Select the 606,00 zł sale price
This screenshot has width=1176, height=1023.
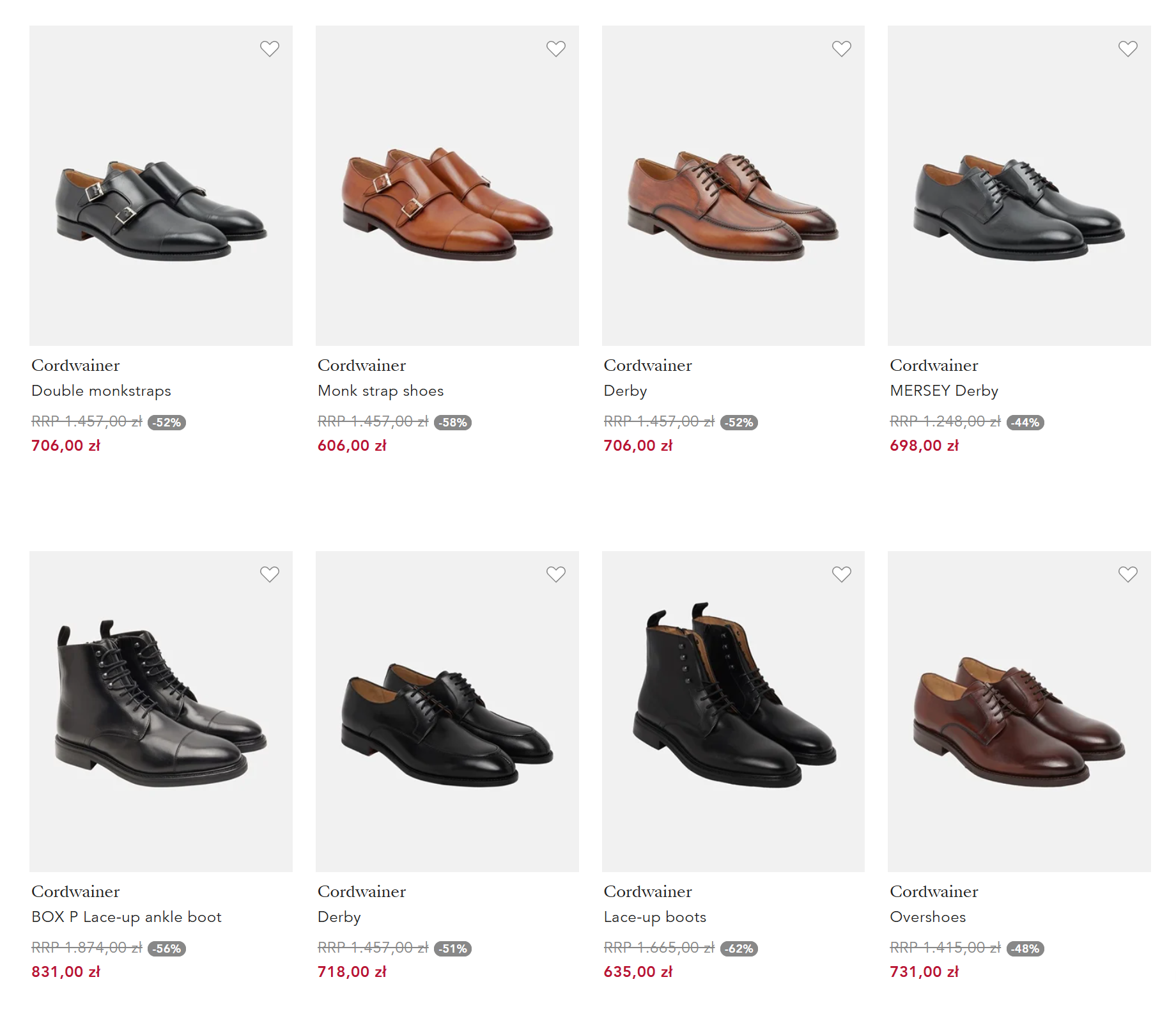click(352, 446)
